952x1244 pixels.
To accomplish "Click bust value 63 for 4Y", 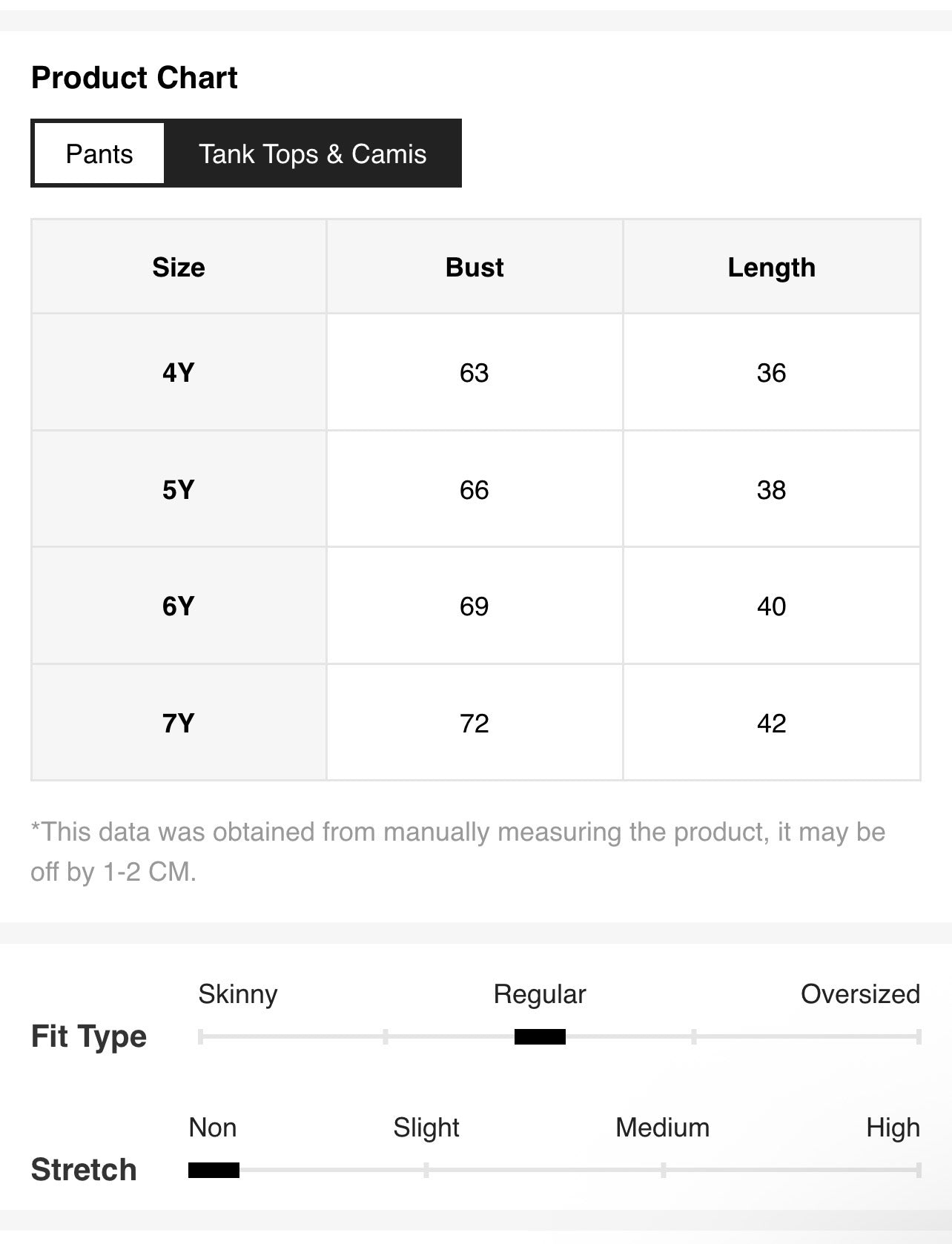I will (x=475, y=372).
